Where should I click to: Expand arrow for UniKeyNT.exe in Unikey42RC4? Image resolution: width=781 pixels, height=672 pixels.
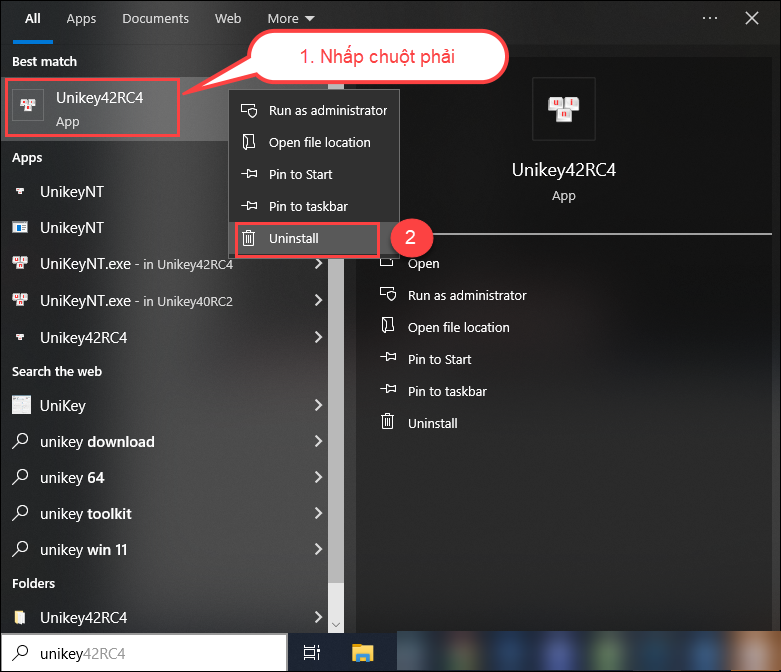pos(318,264)
